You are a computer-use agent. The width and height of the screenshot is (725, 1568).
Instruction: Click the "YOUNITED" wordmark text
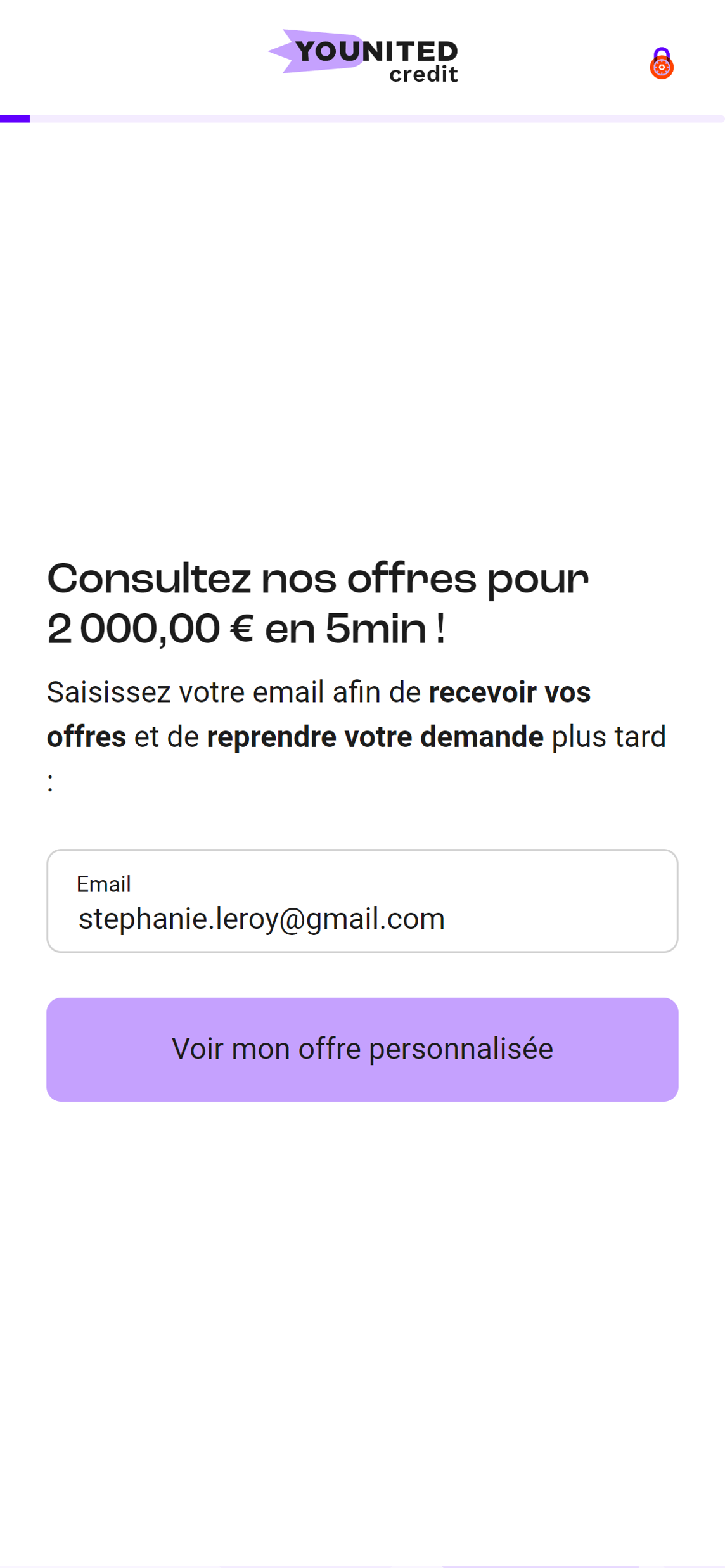click(x=376, y=51)
